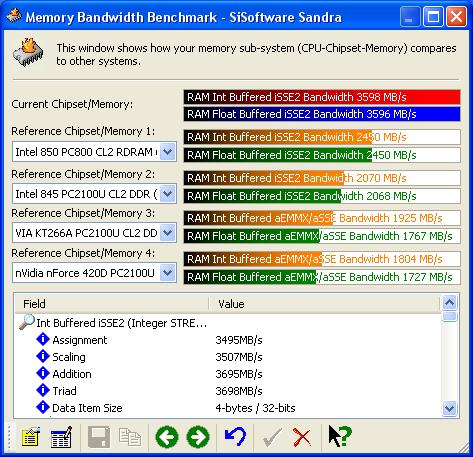This screenshot has height=457, width=473.
Task: Click the info icon next to Data Item Size
Action: pyautogui.click(x=43, y=407)
